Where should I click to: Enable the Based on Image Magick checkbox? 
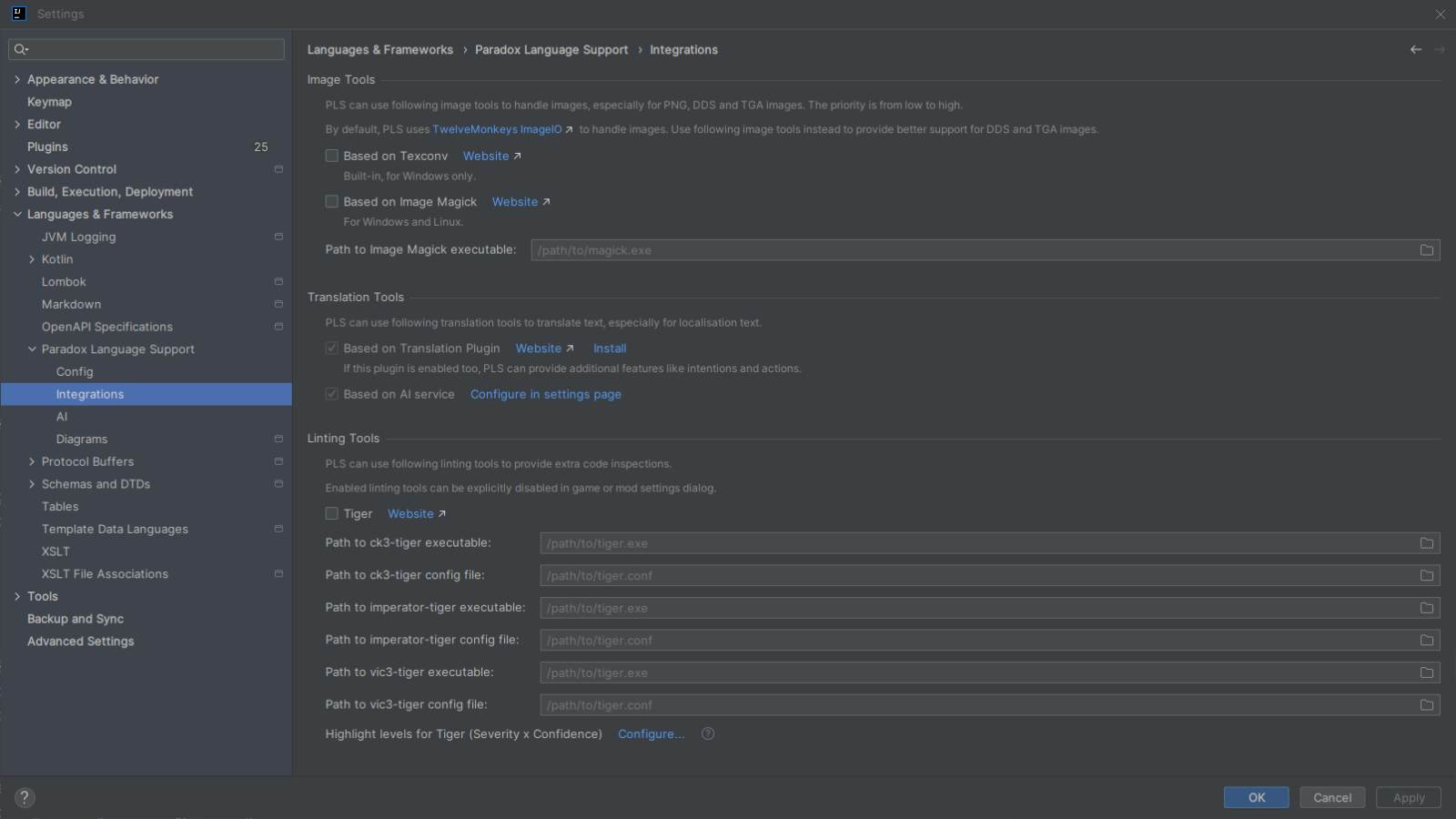tap(332, 202)
